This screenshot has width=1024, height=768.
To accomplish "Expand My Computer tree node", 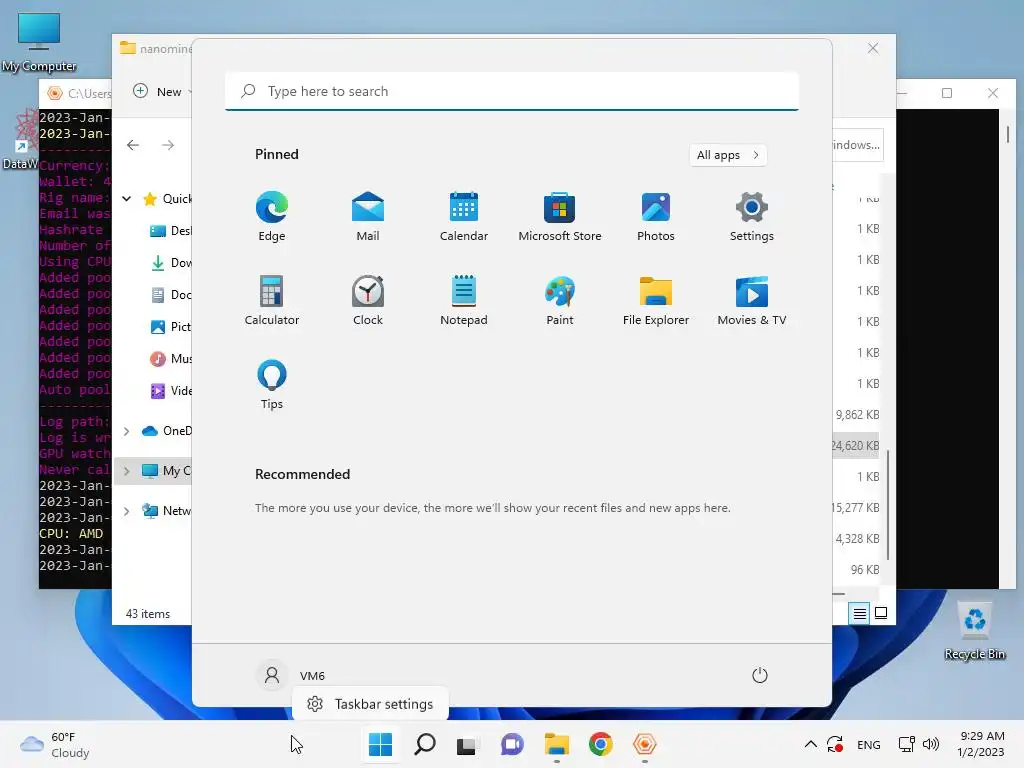I will tap(127, 471).
